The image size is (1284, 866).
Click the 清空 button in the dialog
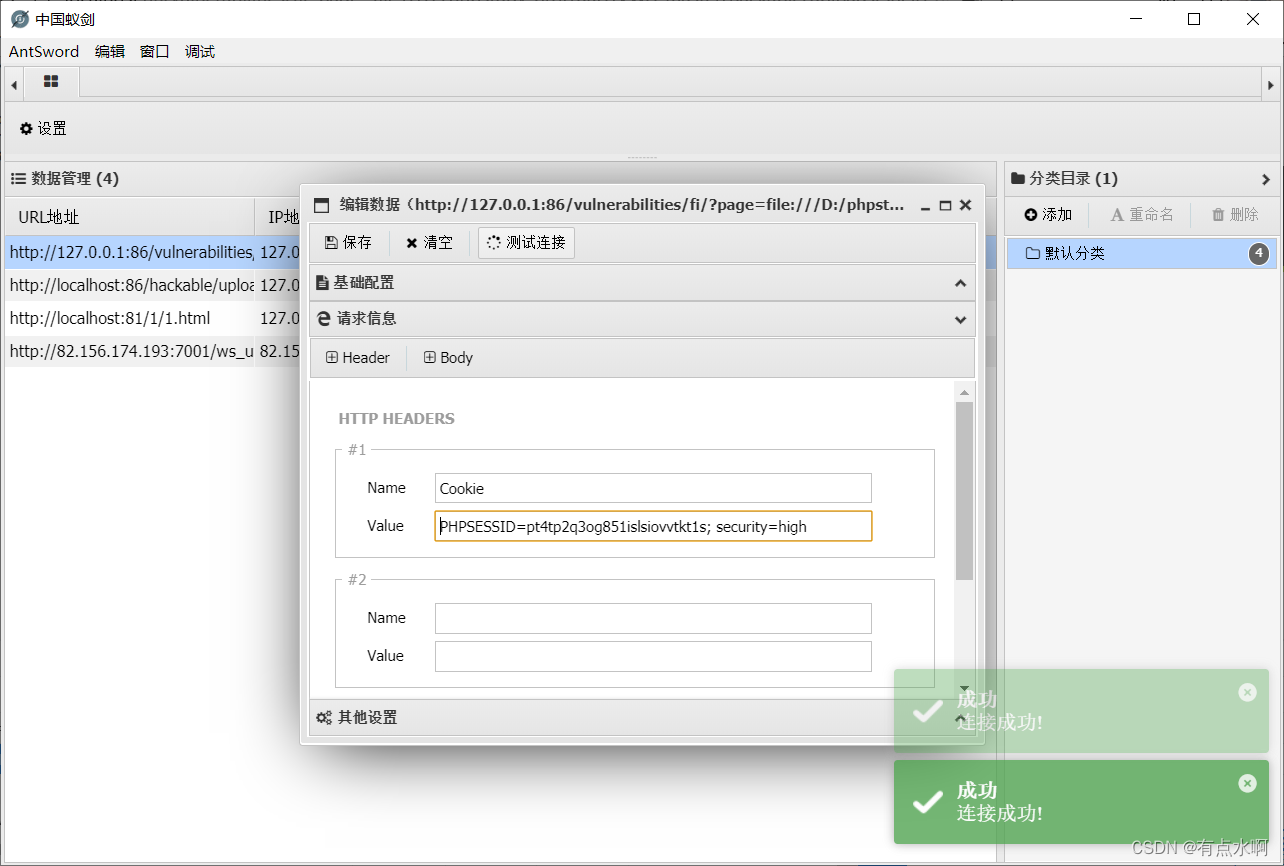429,243
